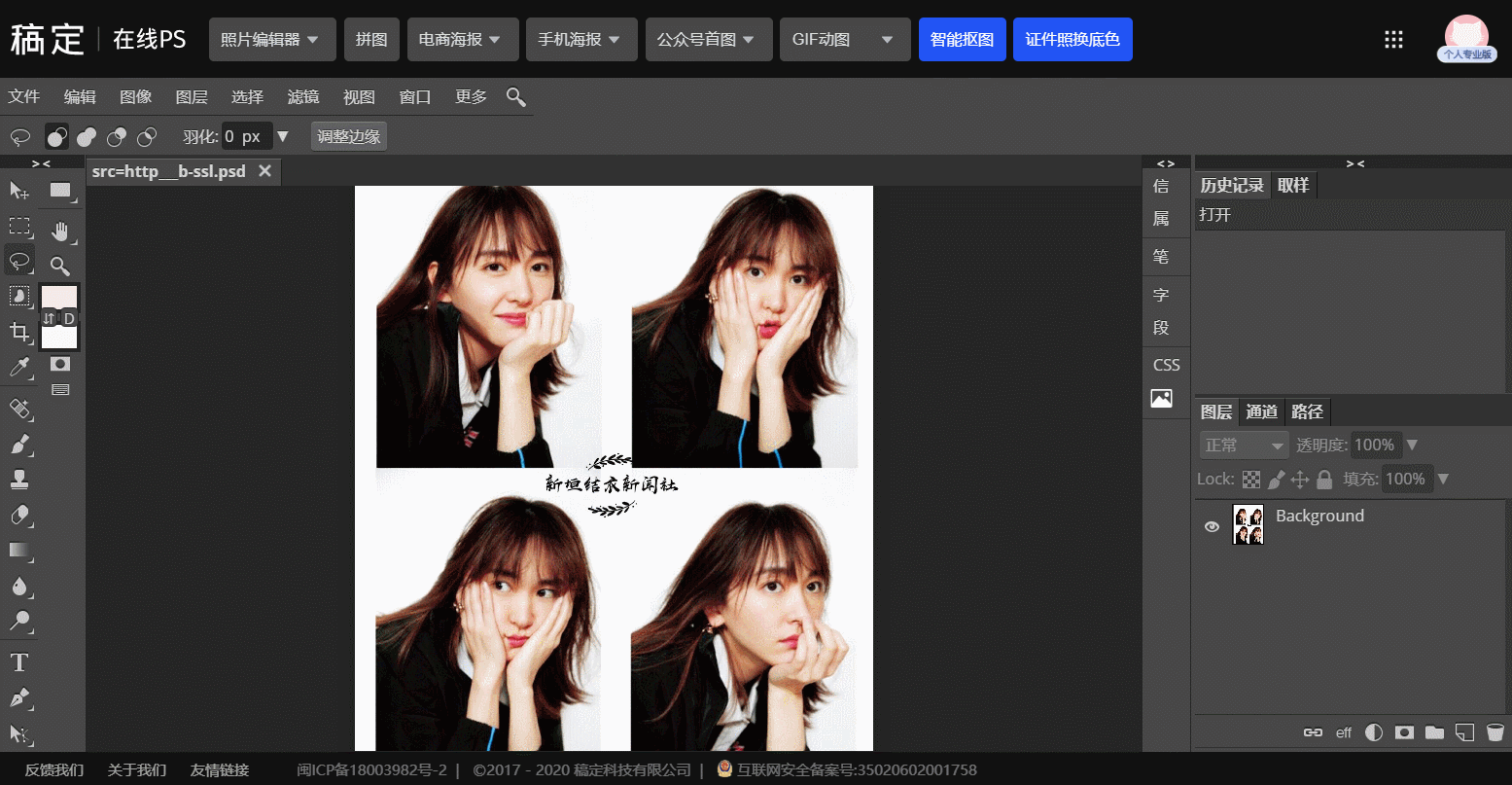Select the Crop tool
This screenshot has height=785, width=1512.
[18, 332]
